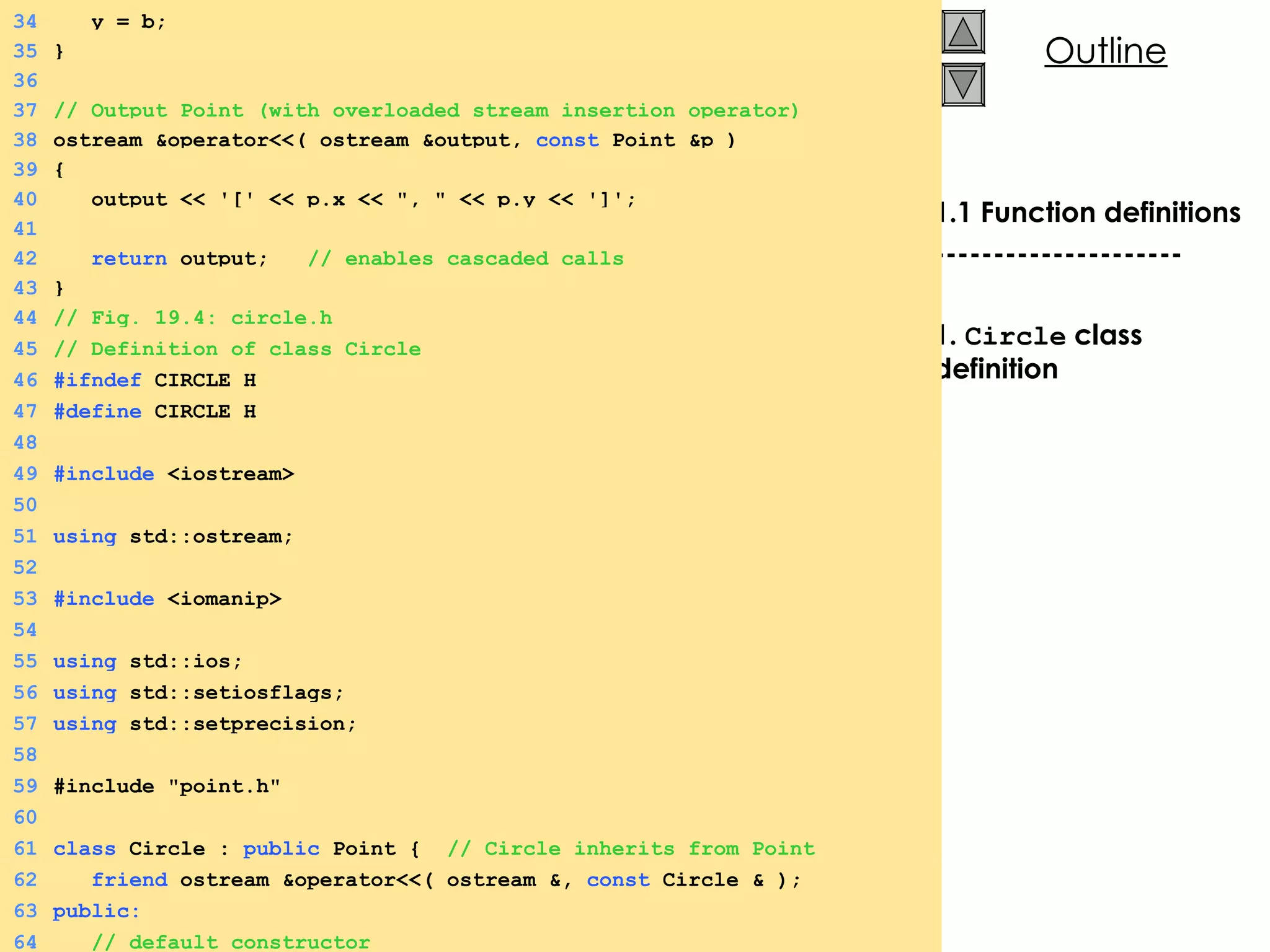Click line number 44

pos(25,318)
